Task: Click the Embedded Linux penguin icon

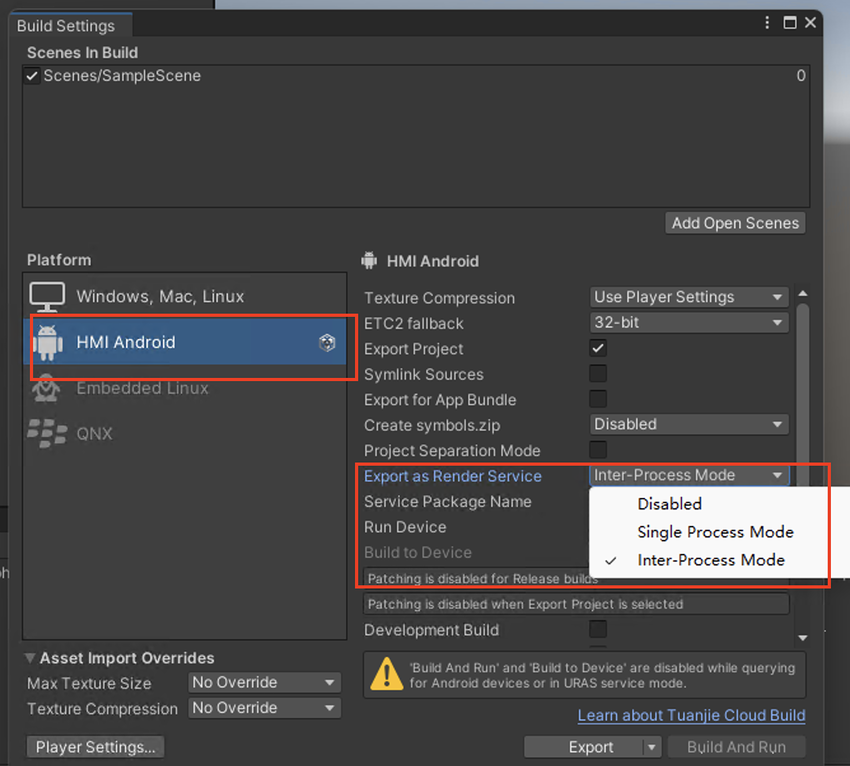Action: click(47, 388)
